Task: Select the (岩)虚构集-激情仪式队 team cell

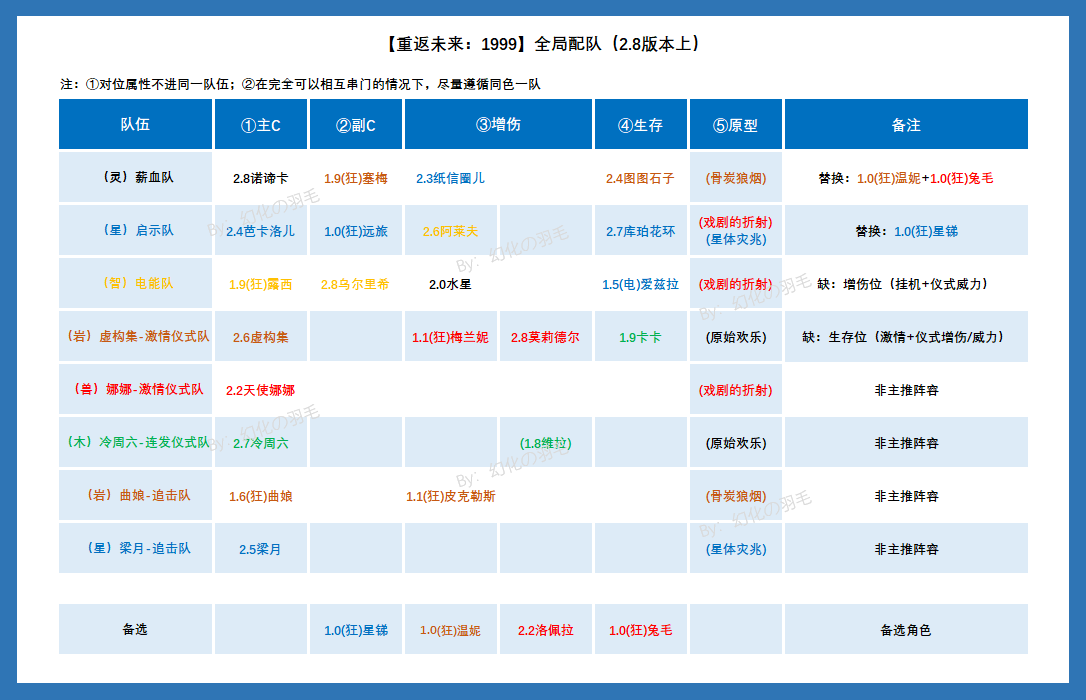Action: [x=135, y=336]
